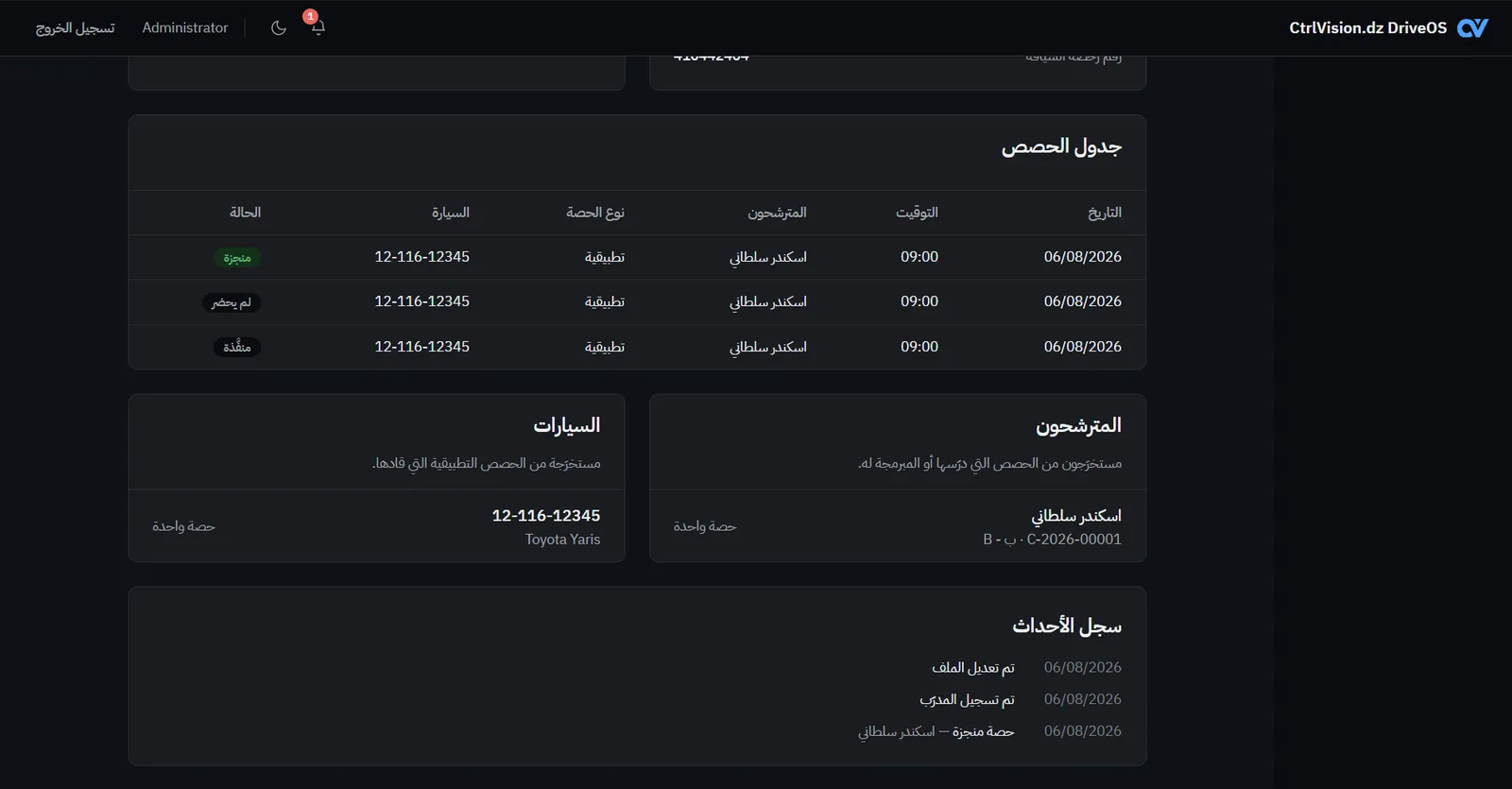Open car 12-116-12345 in السيارات card
The image size is (1512, 789).
tap(546, 516)
